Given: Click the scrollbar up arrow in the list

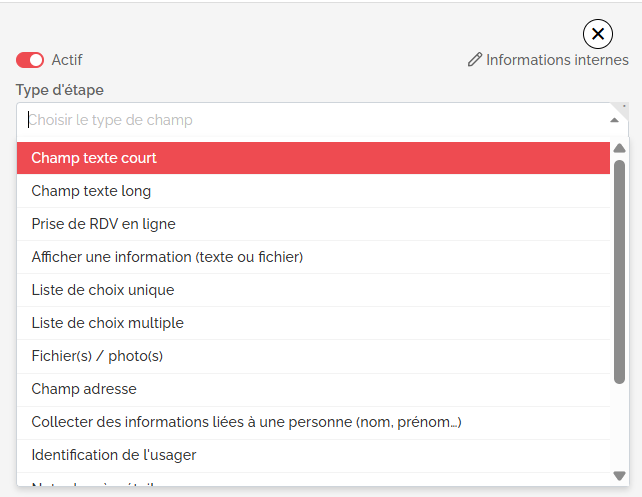Looking at the screenshot, I should point(619,148).
